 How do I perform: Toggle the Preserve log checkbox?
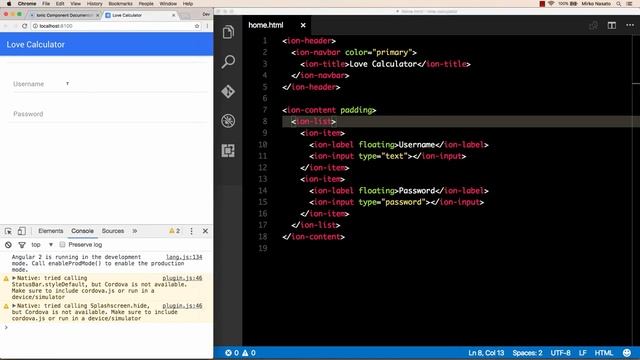tap(62, 244)
